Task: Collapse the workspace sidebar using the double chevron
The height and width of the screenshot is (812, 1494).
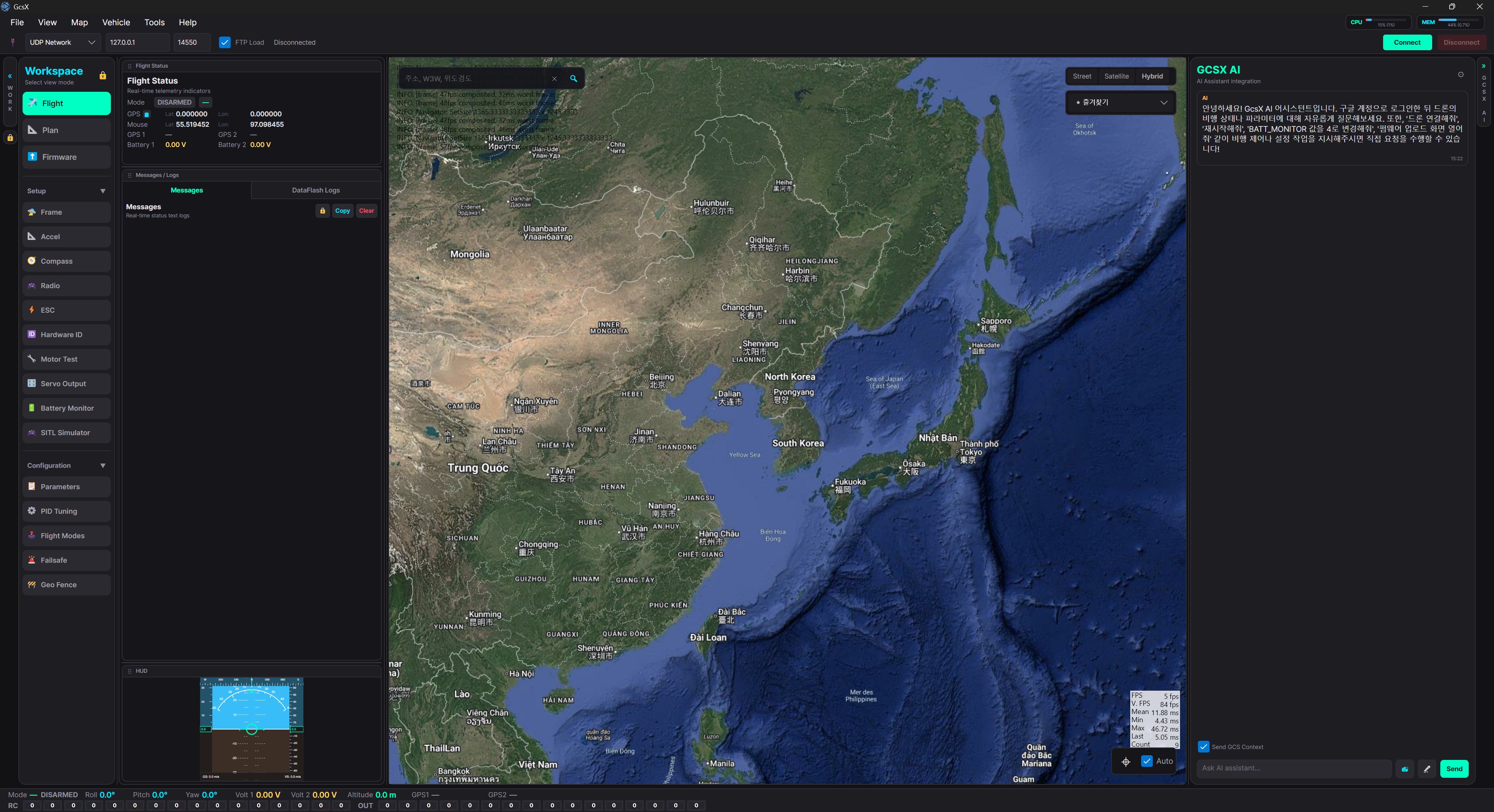Action: [x=10, y=76]
